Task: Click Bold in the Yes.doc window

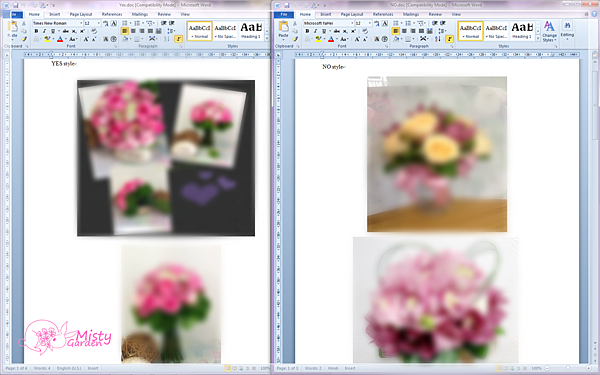Action: point(36,31)
